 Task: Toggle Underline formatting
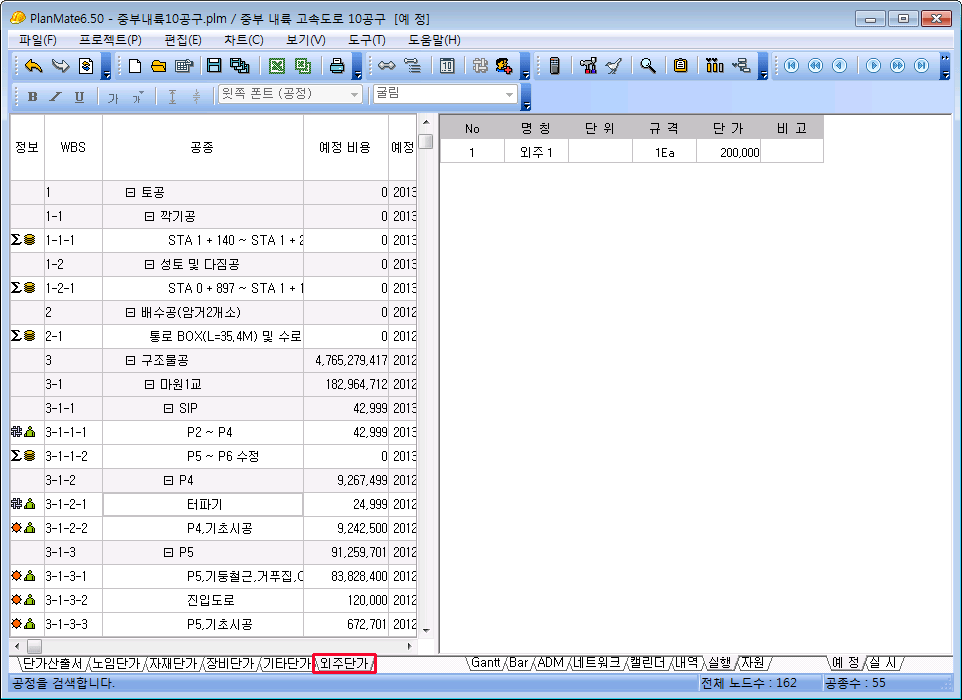[79, 96]
